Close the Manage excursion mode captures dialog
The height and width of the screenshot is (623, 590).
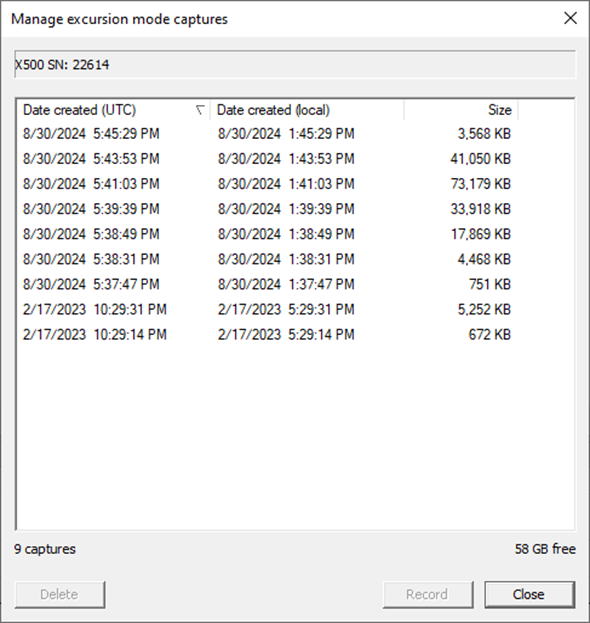(570, 18)
